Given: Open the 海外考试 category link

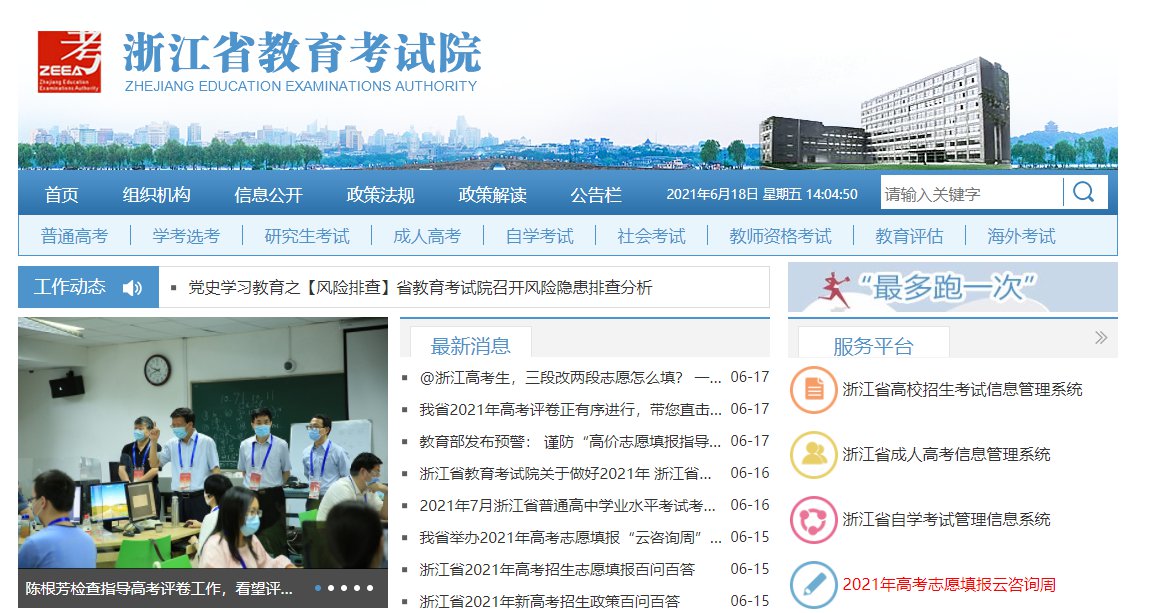Looking at the screenshot, I should click(1021, 236).
